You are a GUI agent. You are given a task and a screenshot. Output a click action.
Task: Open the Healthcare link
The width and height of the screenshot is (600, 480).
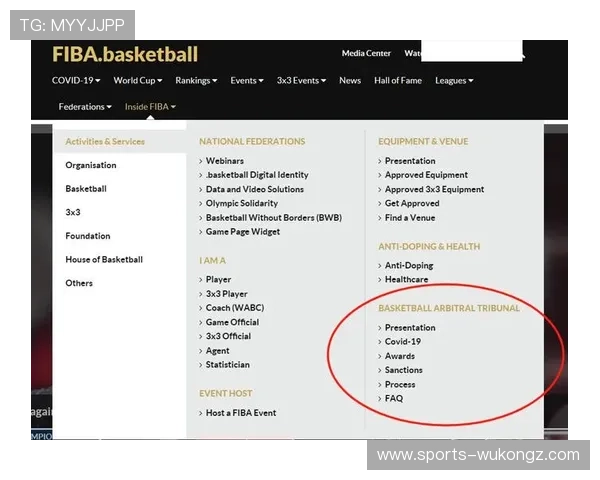(x=406, y=279)
